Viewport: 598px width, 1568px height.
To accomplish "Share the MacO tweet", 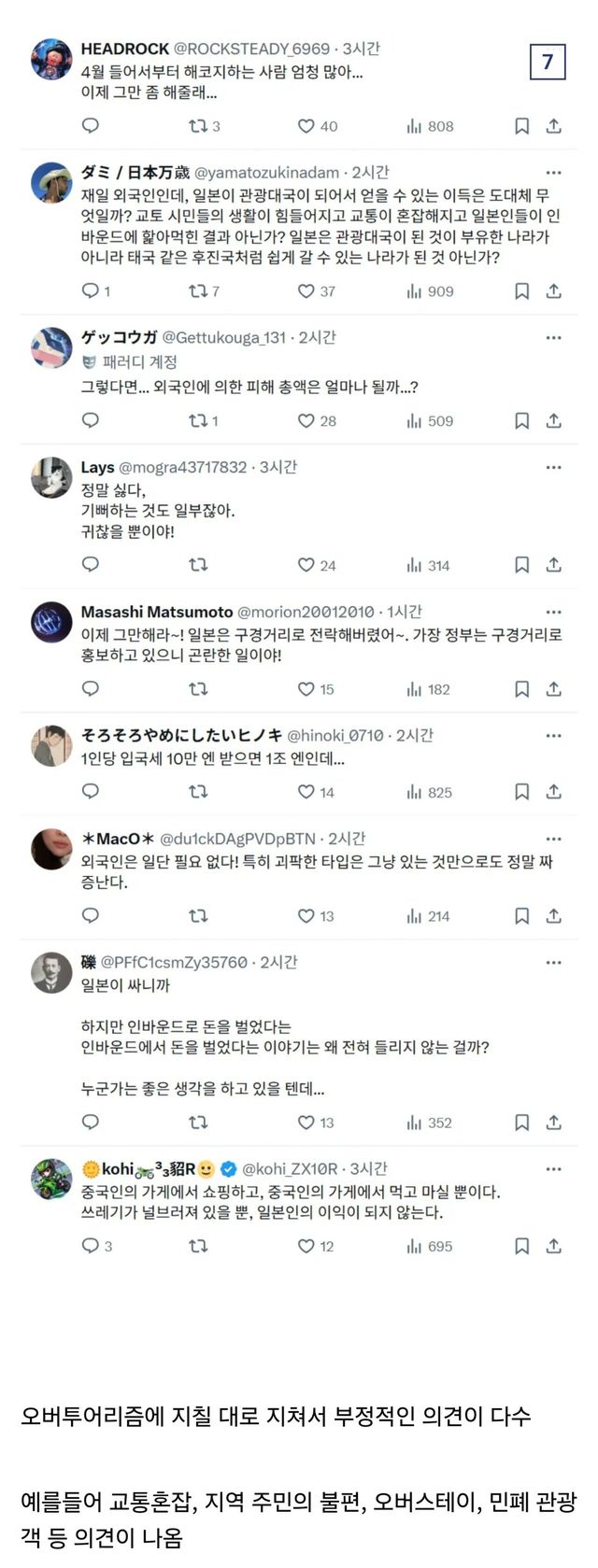I will pos(553,916).
